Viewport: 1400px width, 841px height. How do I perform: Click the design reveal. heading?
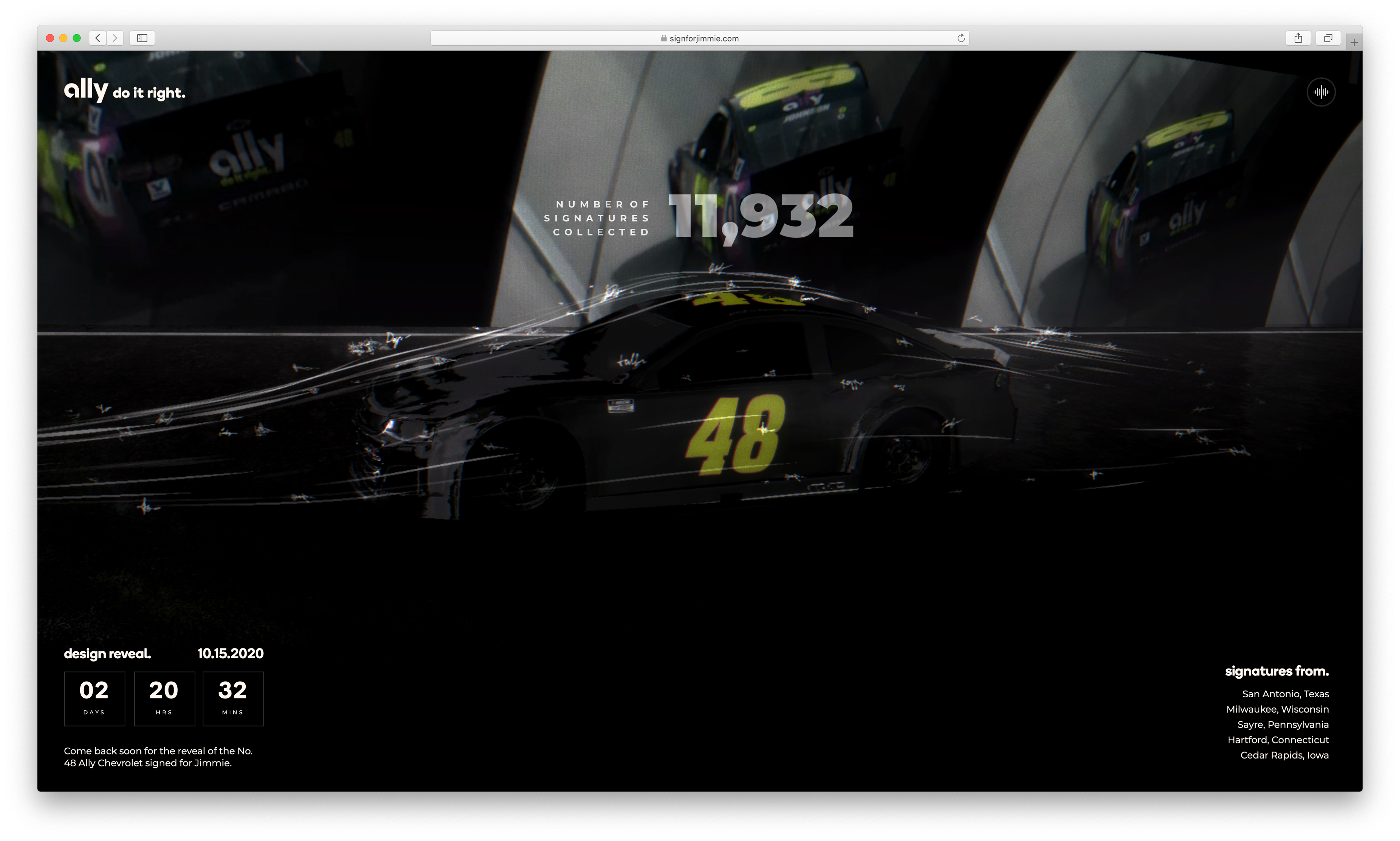107,654
